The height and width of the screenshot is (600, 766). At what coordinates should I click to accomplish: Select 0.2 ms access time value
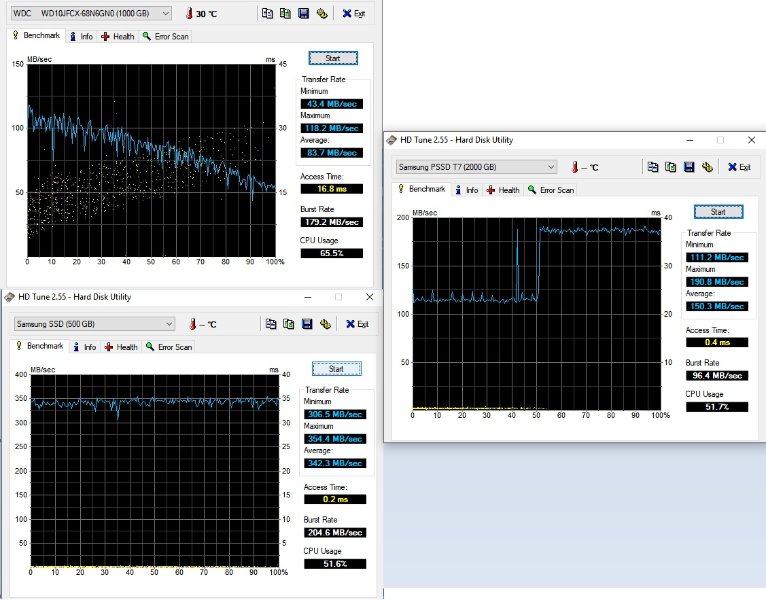(x=335, y=499)
